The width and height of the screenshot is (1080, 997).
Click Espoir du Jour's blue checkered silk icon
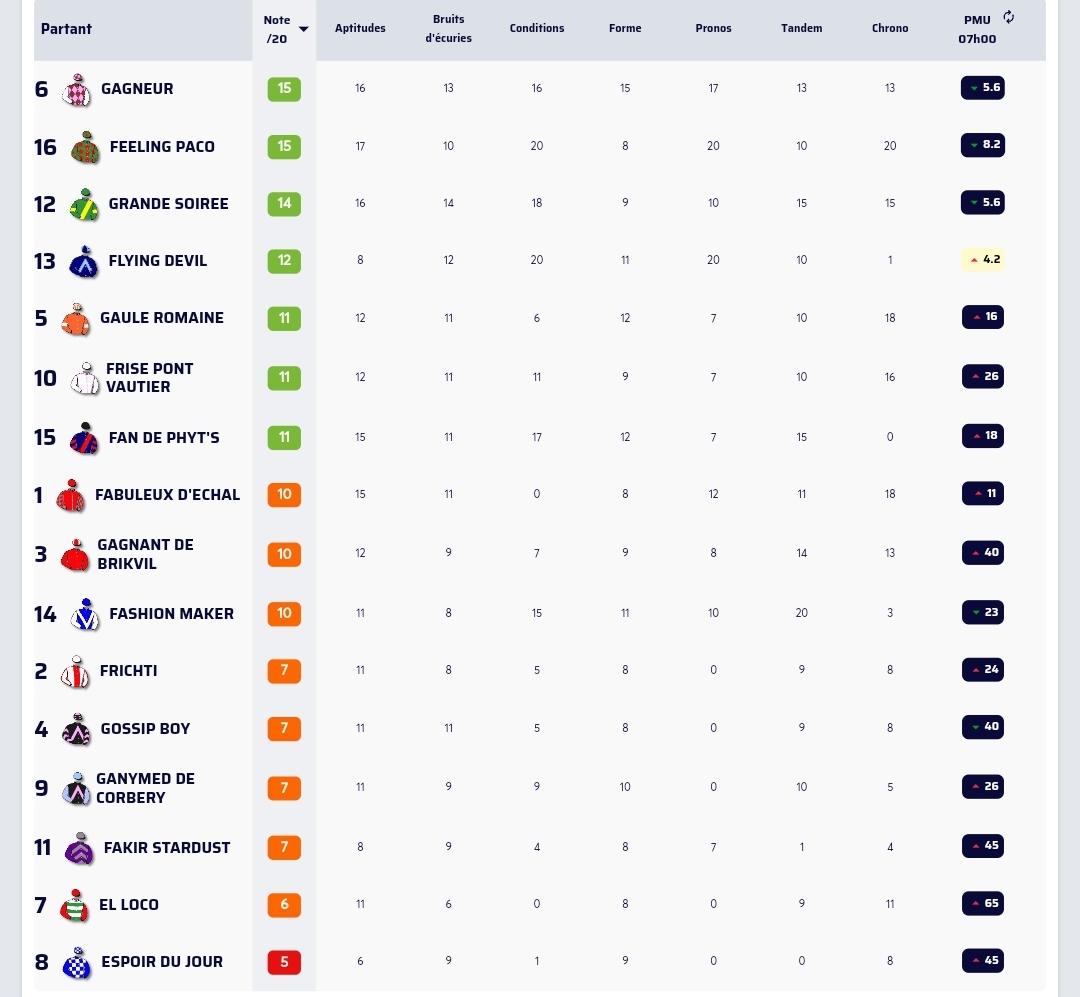point(76,963)
